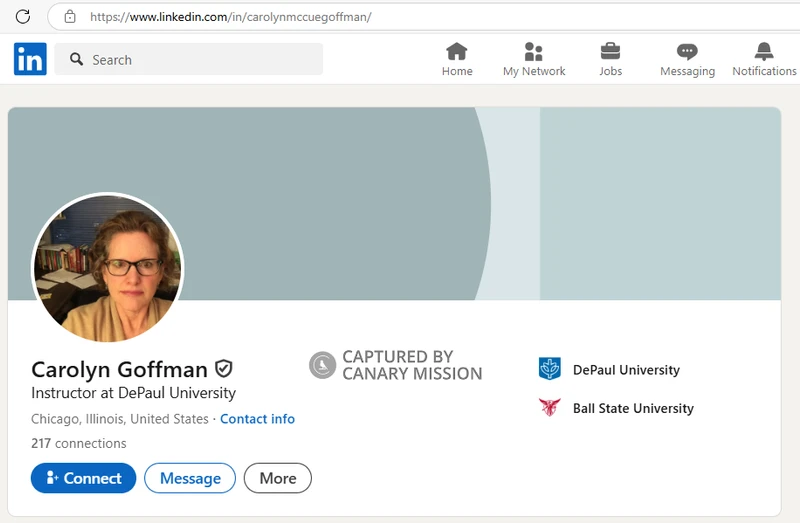
Task: Click the site lock icon in address bar
Action: [70, 17]
